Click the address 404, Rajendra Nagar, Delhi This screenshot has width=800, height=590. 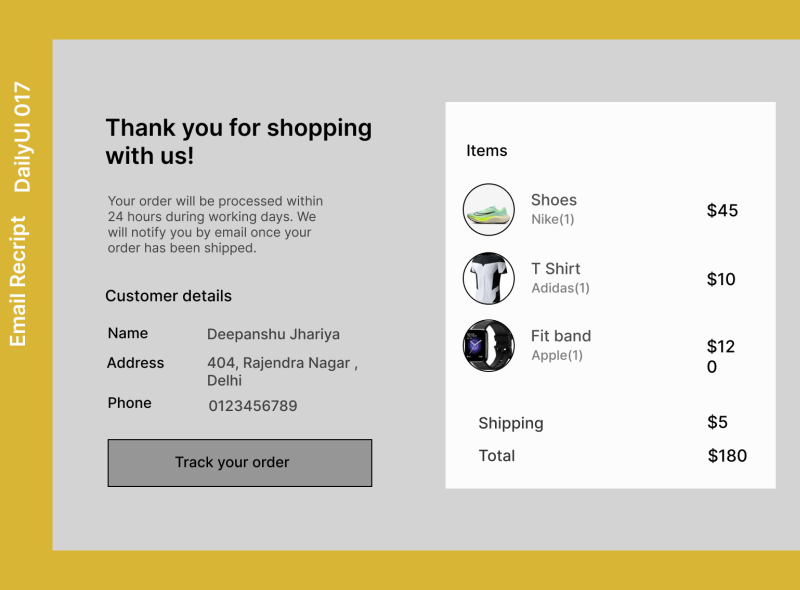click(282, 372)
